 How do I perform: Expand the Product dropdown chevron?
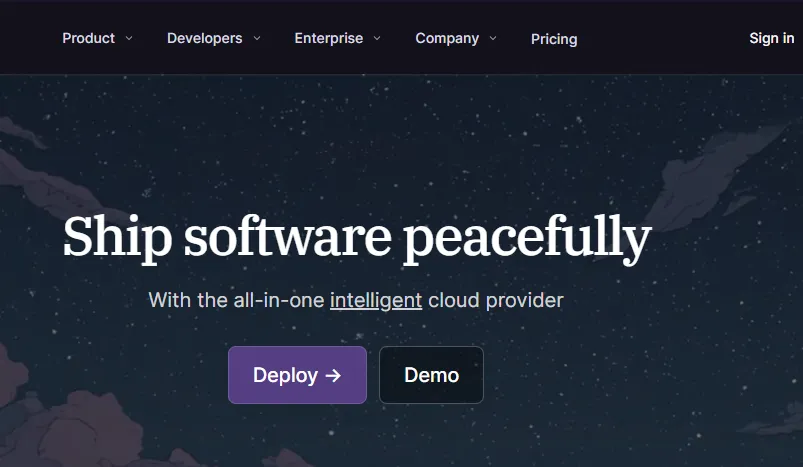(129, 38)
